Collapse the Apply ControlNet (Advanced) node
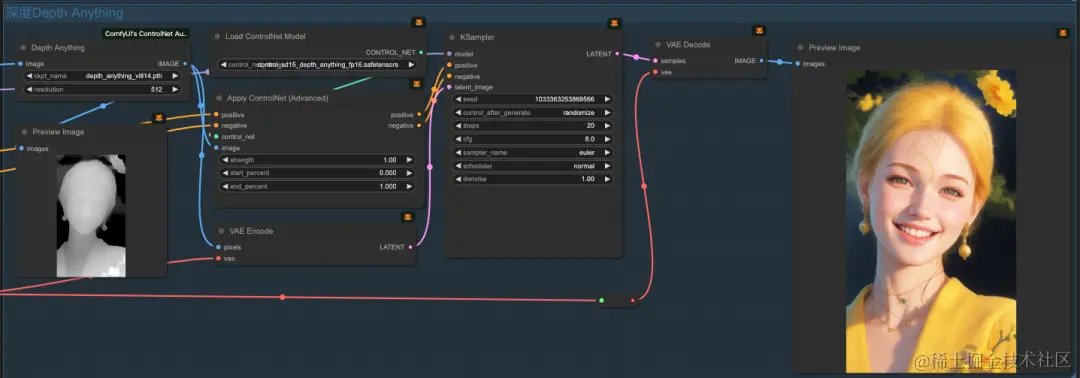Screen dimensions: 1080x378 219,98
